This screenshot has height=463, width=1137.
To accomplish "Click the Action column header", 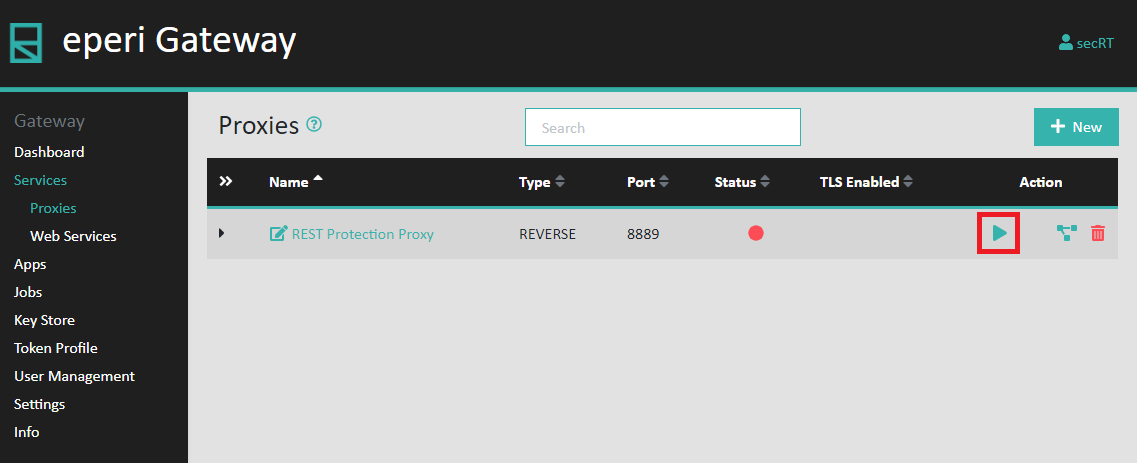I will point(1041,183).
